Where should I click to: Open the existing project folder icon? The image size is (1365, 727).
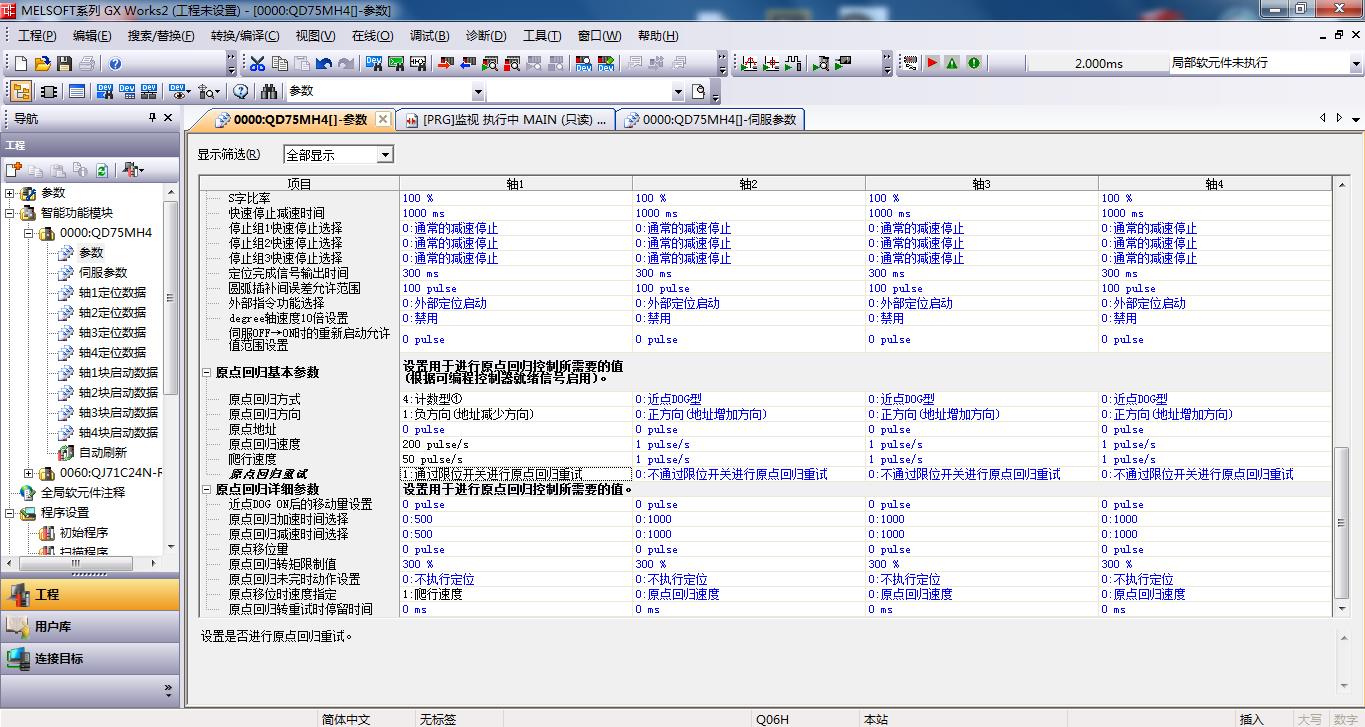point(42,63)
